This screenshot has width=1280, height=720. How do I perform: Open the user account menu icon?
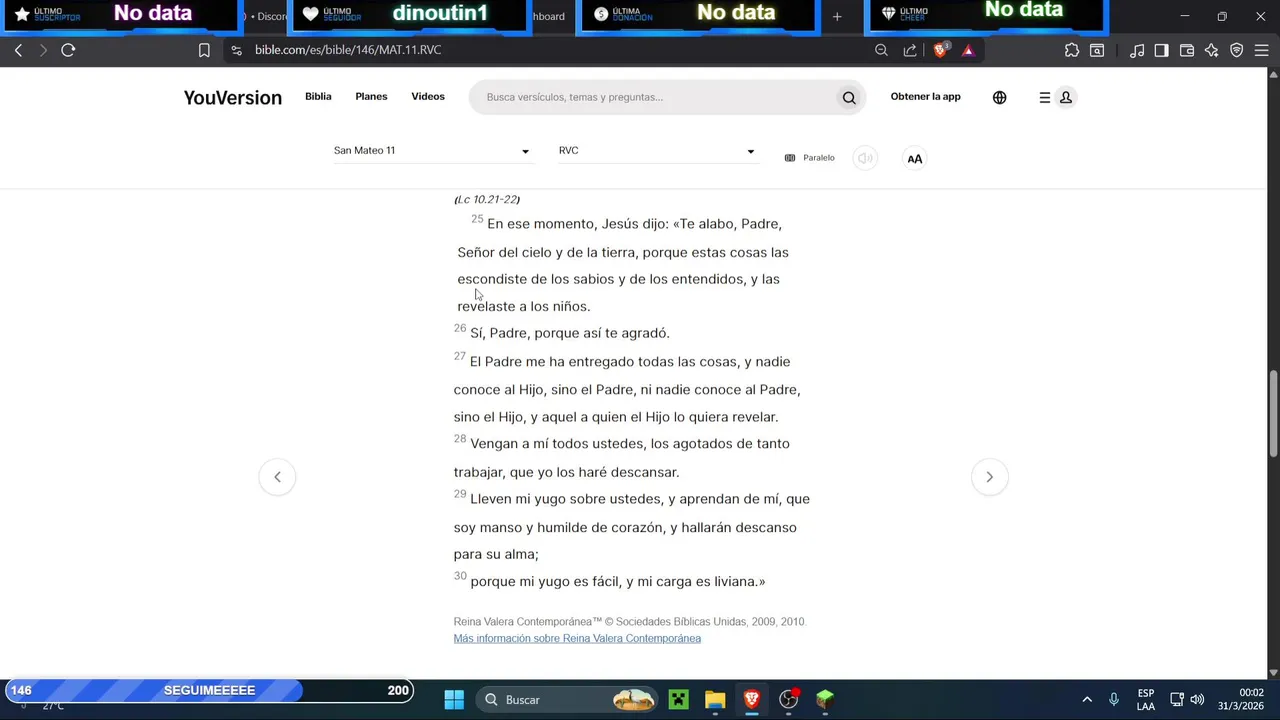click(x=1066, y=97)
